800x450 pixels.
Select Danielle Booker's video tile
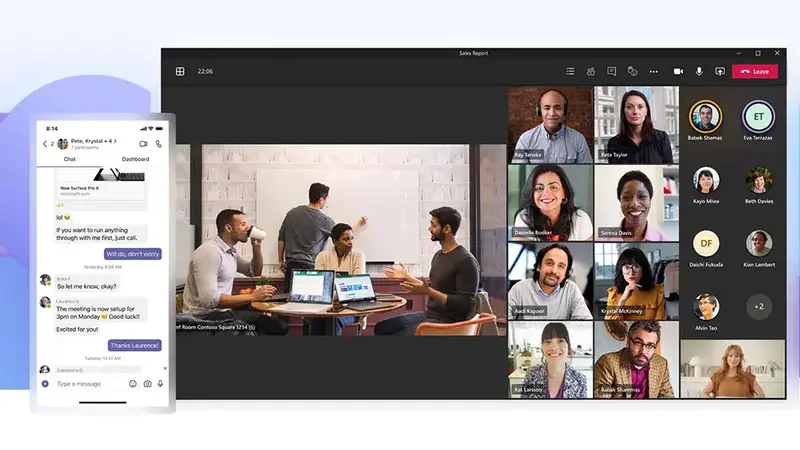[551, 203]
